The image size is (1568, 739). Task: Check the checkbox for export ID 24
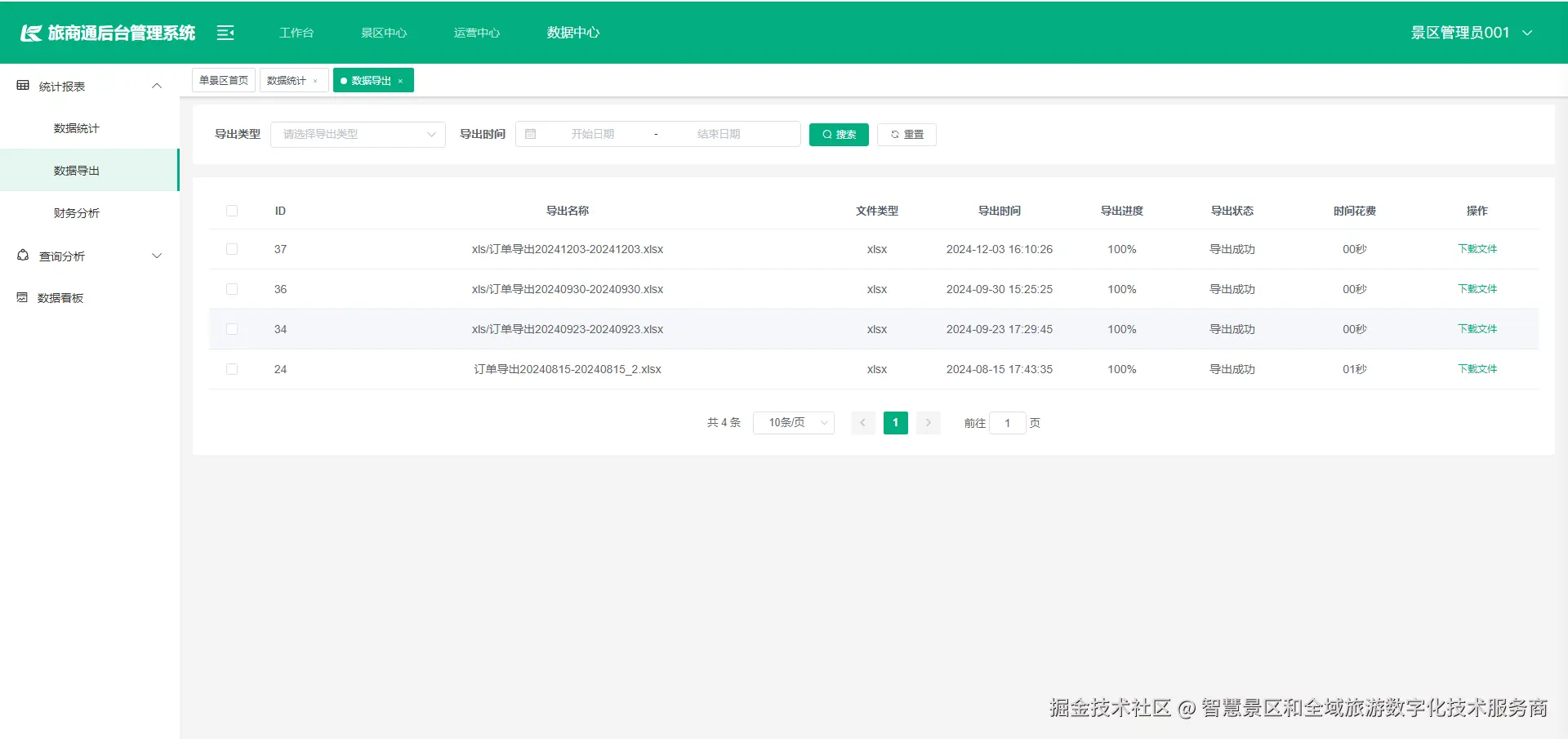coord(232,368)
